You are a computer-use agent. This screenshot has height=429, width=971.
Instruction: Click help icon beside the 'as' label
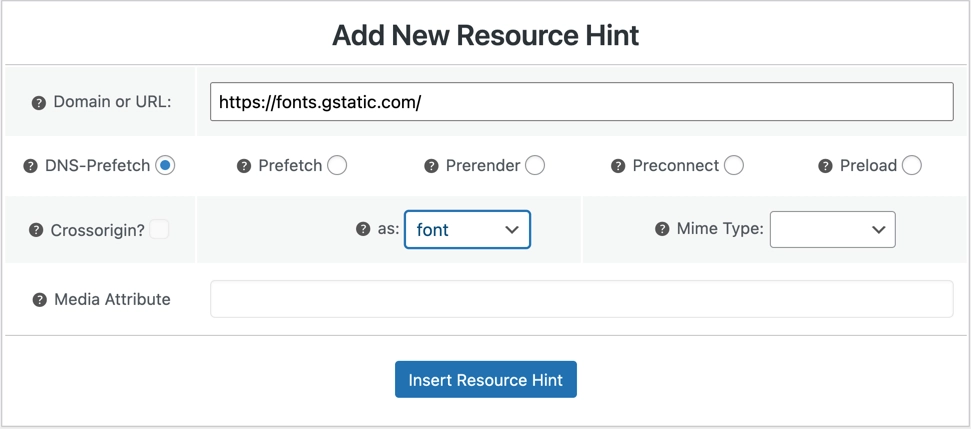point(363,229)
